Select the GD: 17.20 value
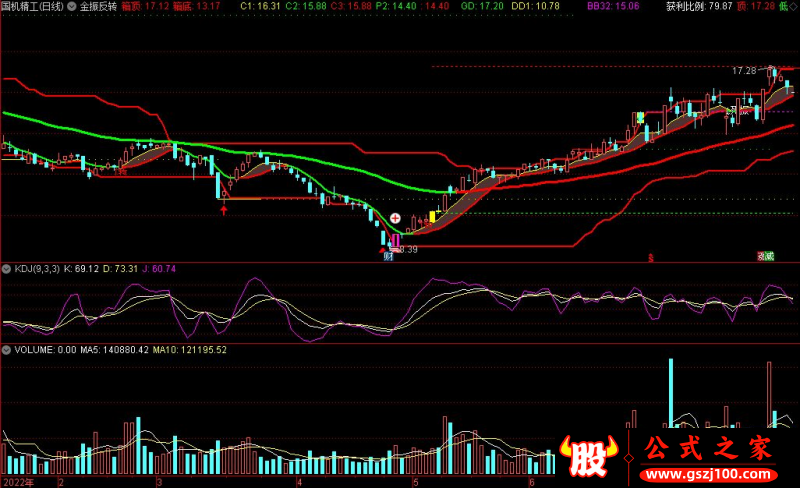 pyautogui.click(x=482, y=7)
